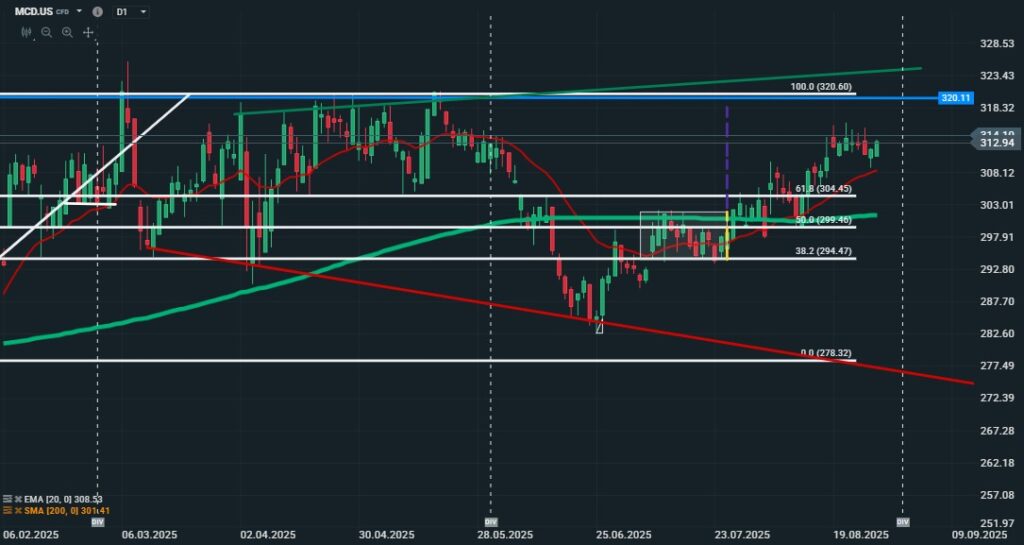Screen dimensions: 1024x545
Task: Click the DIV marker on the right
Action: (903, 522)
